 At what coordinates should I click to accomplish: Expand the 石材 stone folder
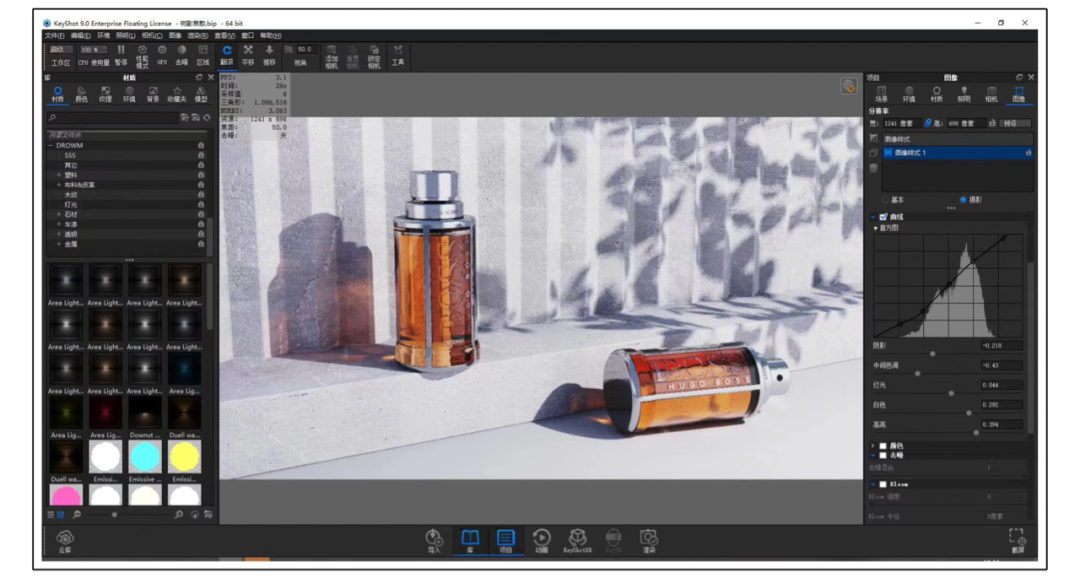[x=59, y=214]
